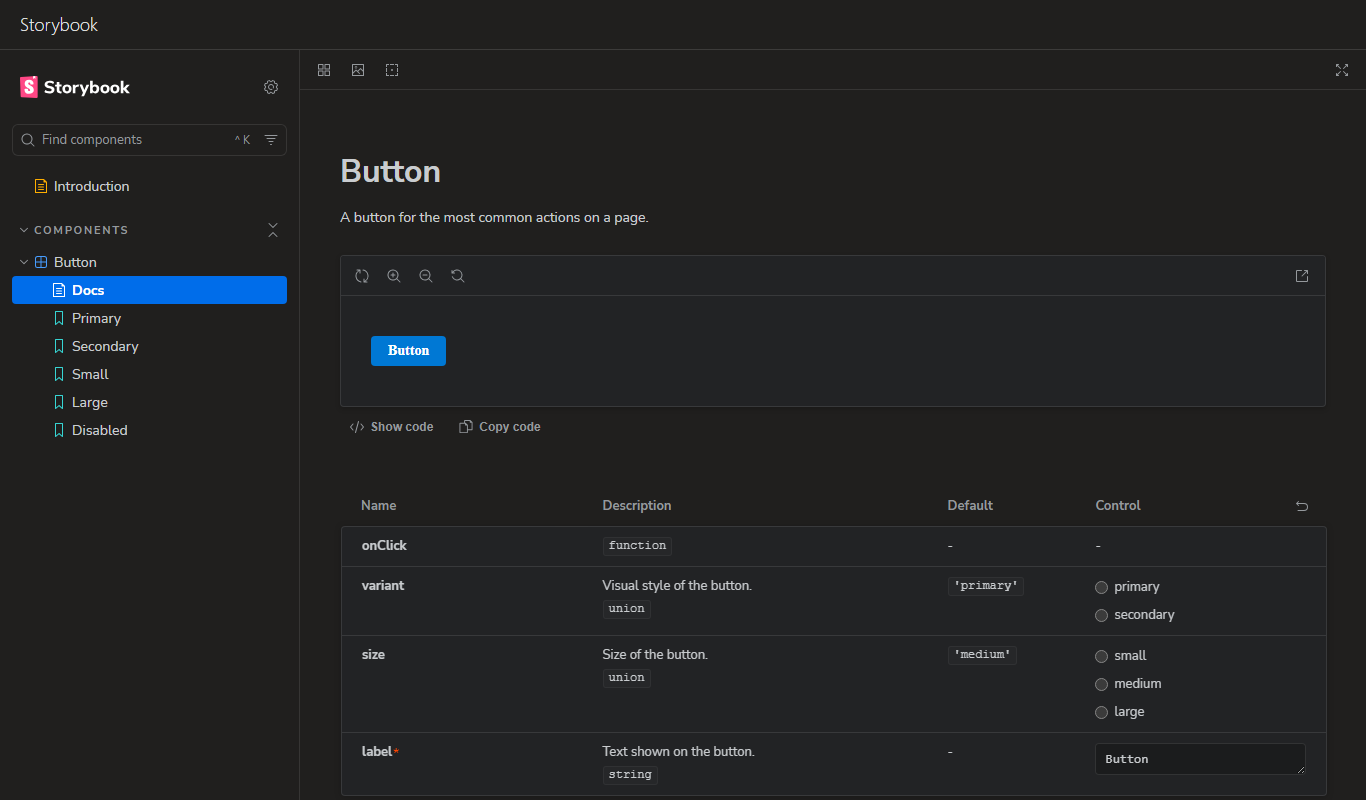Reset zoom in the preview toolbar
Image resolution: width=1366 pixels, height=800 pixels.
coord(458,276)
